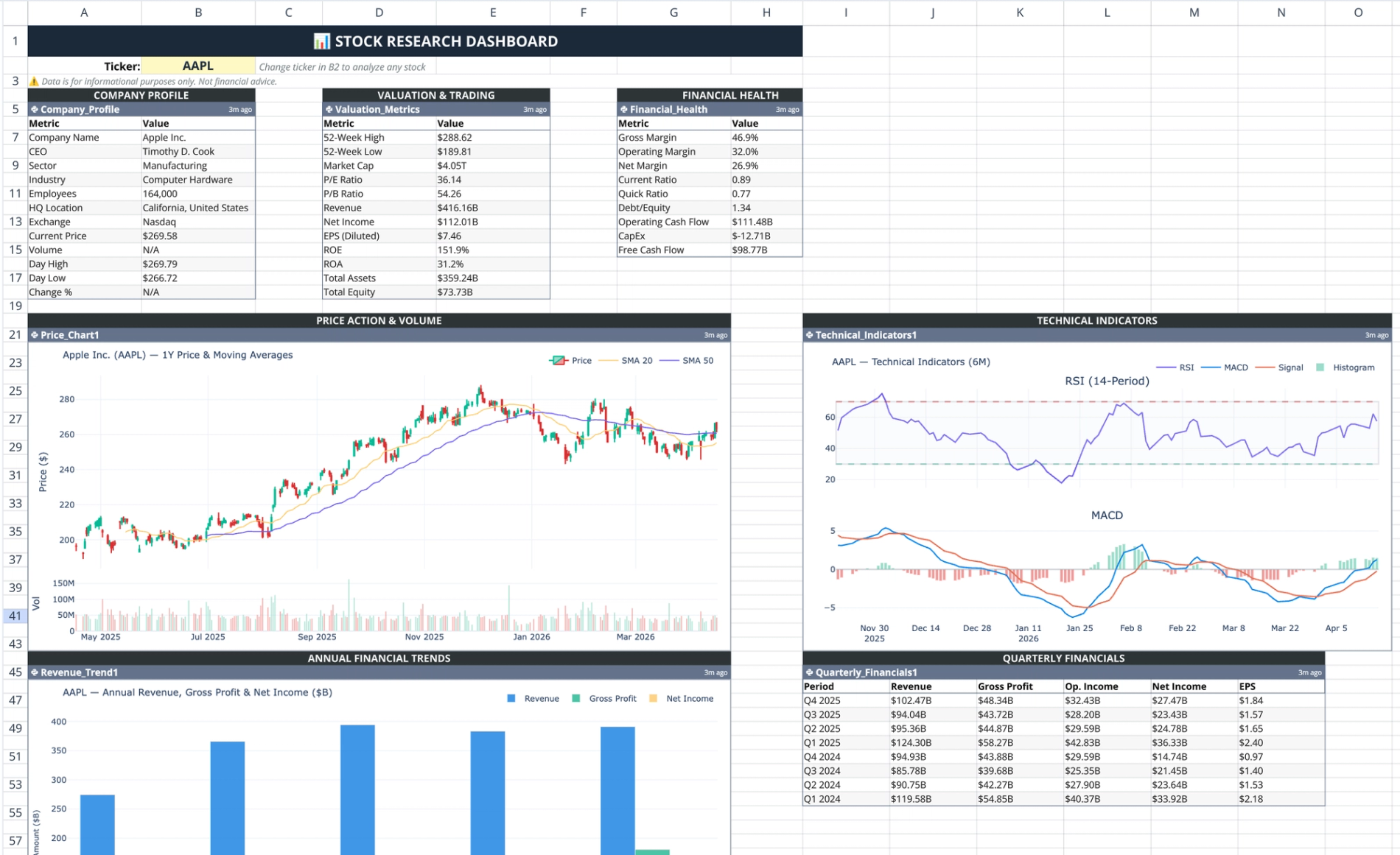Image resolution: width=1400 pixels, height=855 pixels.
Task: Click the '3m ago' timestamp on Technical_Indicators1
Action: point(1376,335)
